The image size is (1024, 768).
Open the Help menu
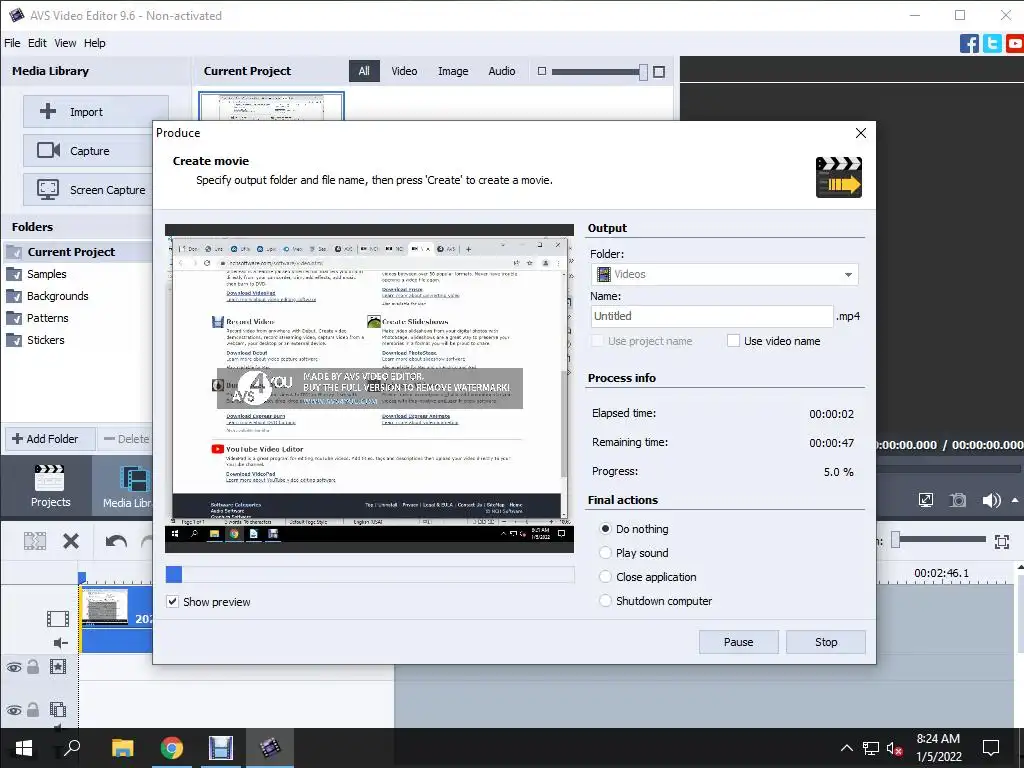coord(95,43)
